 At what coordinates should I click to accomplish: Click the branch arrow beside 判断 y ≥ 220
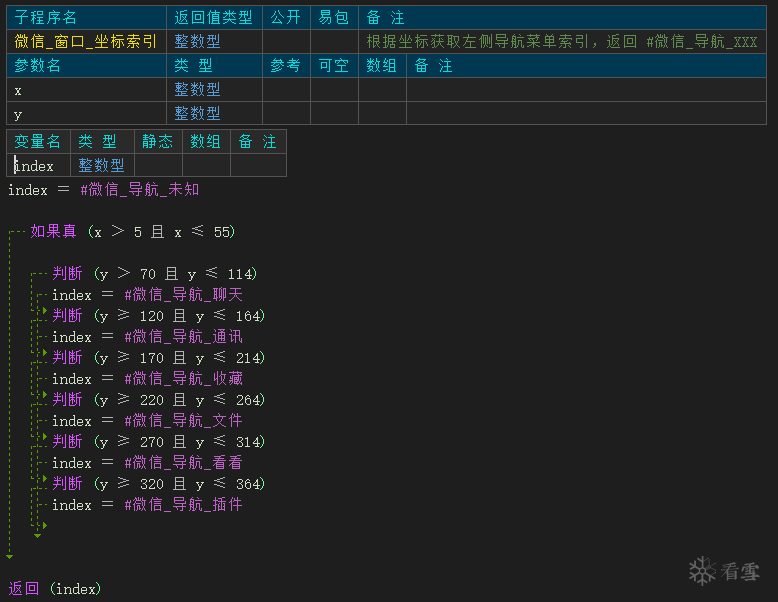click(x=45, y=395)
